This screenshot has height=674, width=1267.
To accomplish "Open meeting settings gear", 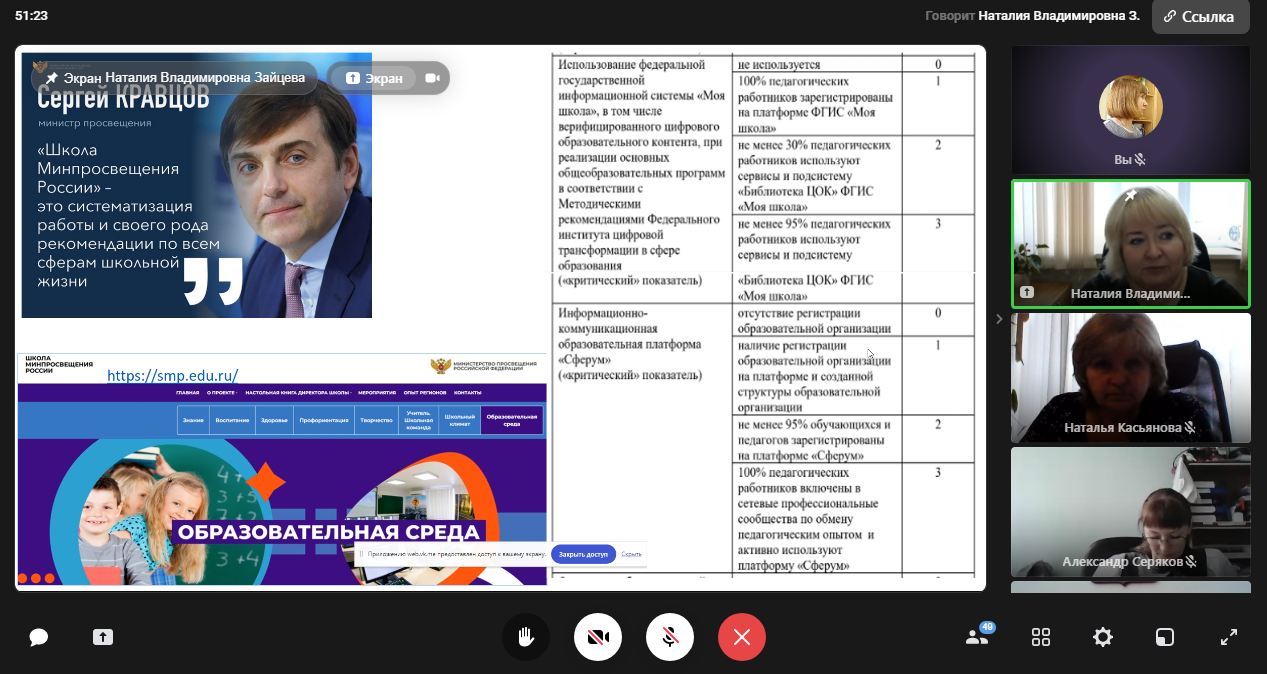I will pos(1103,637).
